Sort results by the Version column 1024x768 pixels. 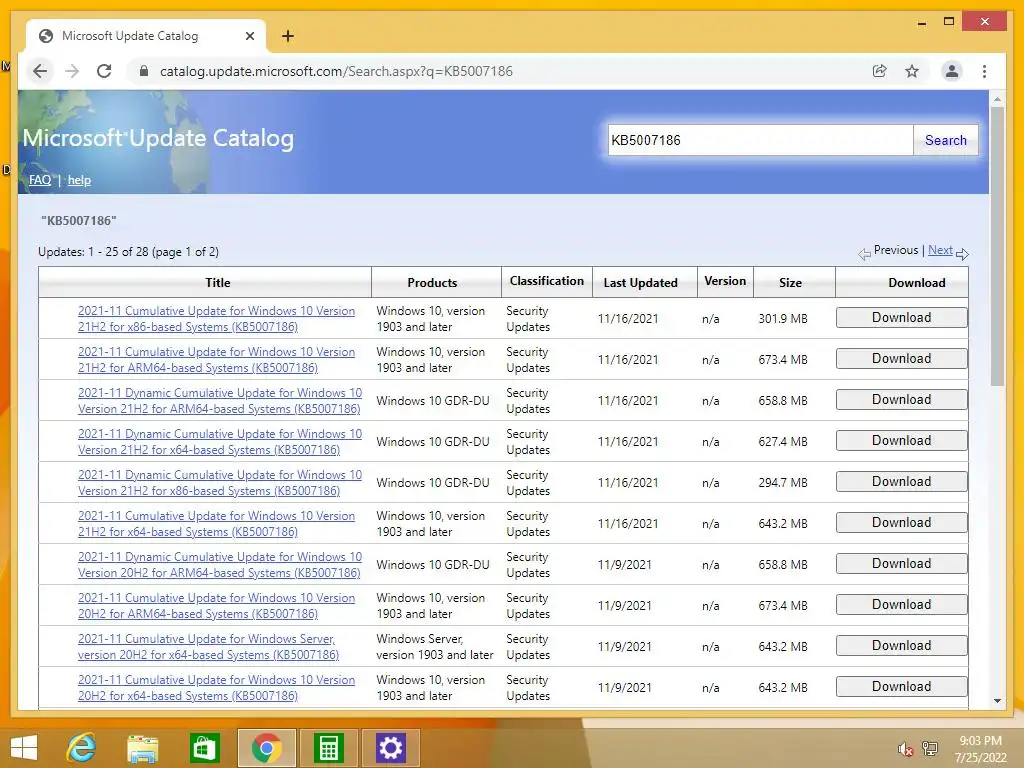pyautogui.click(x=725, y=281)
